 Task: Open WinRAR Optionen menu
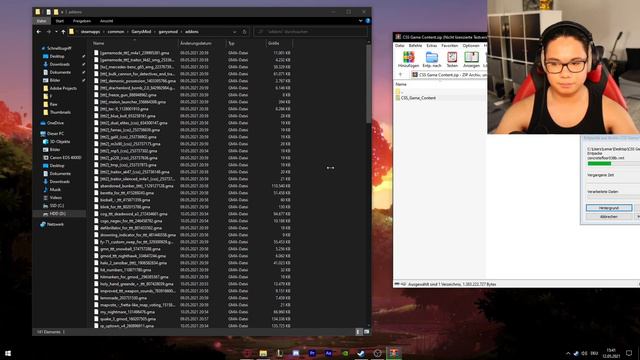click(471, 46)
